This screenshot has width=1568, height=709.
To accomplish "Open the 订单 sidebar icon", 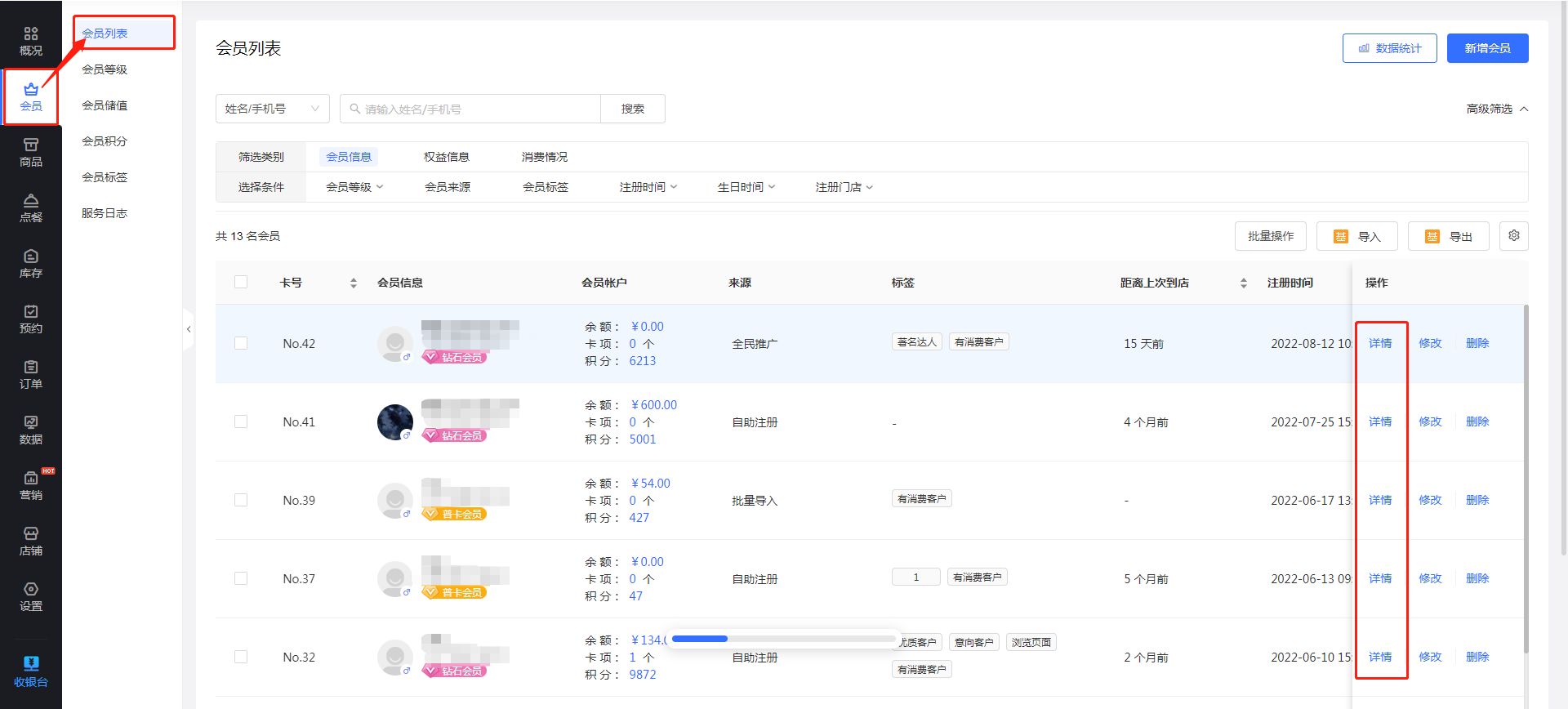I will click(31, 375).
